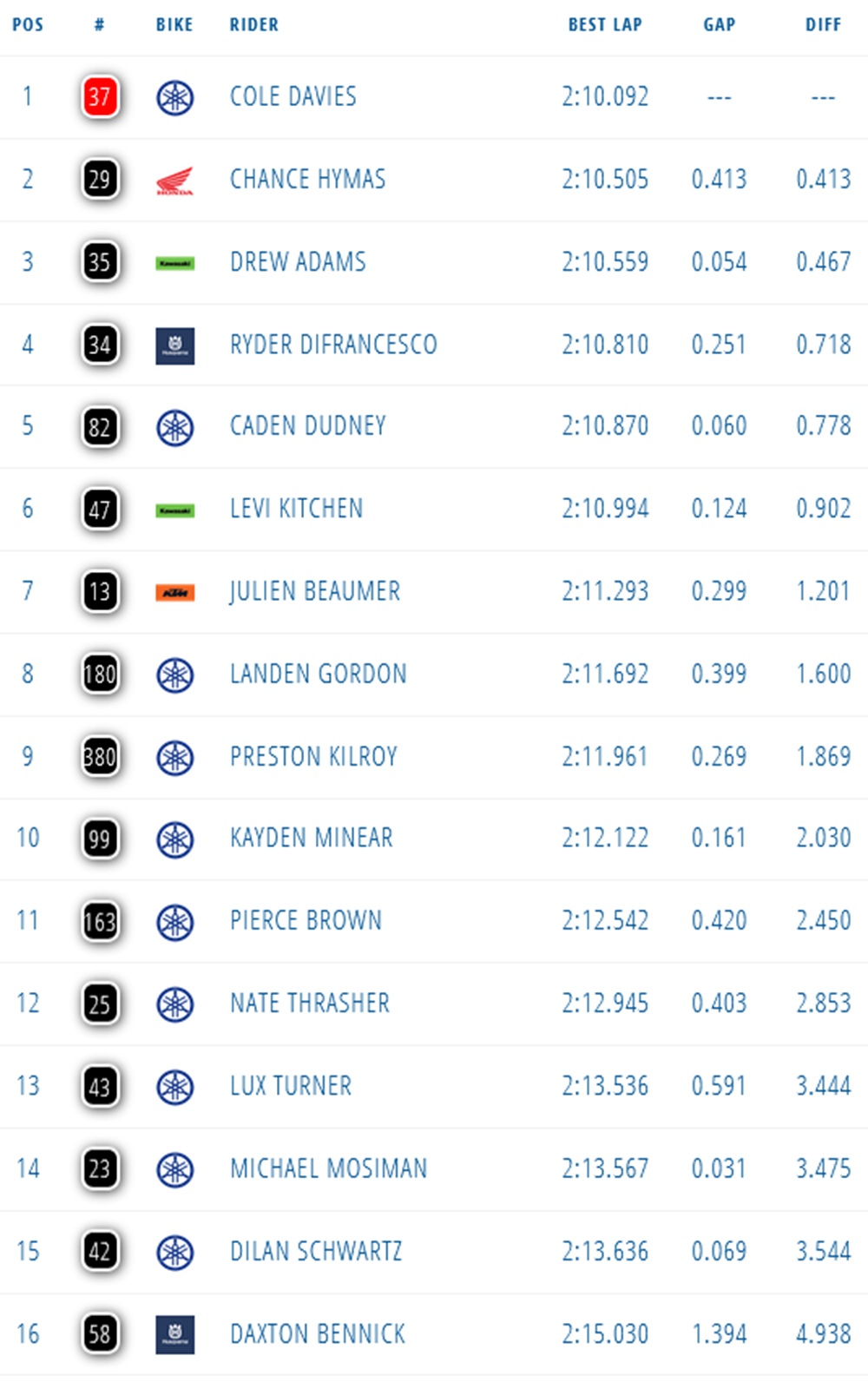Sort by the RIDER column header

click(x=254, y=24)
